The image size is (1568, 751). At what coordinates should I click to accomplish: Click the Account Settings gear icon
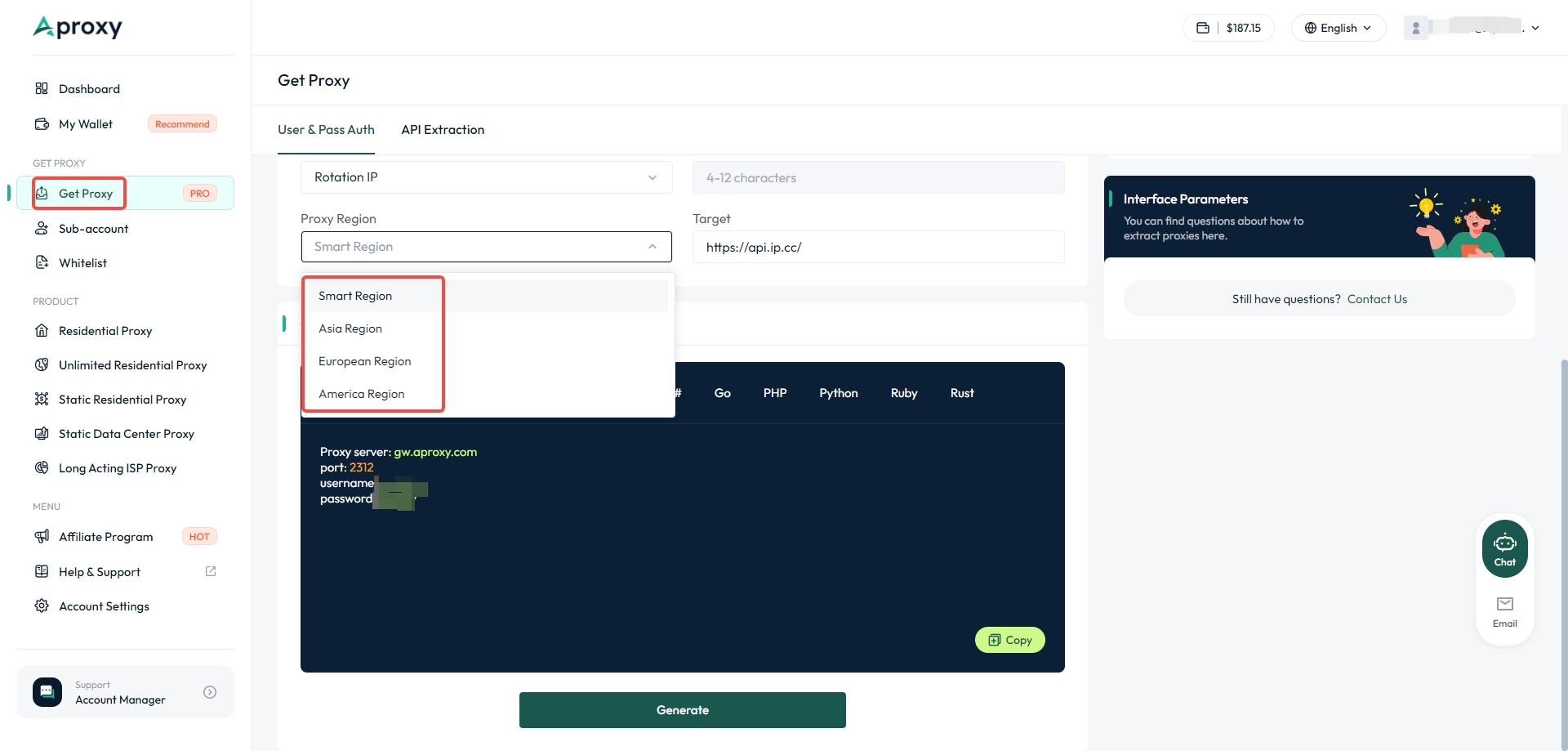coord(42,606)
